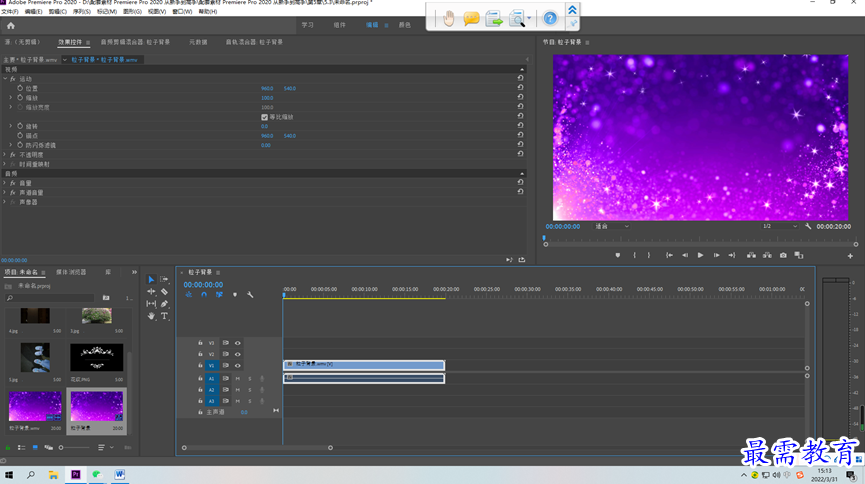Open the master clip selector dropdown

(65, 60)
